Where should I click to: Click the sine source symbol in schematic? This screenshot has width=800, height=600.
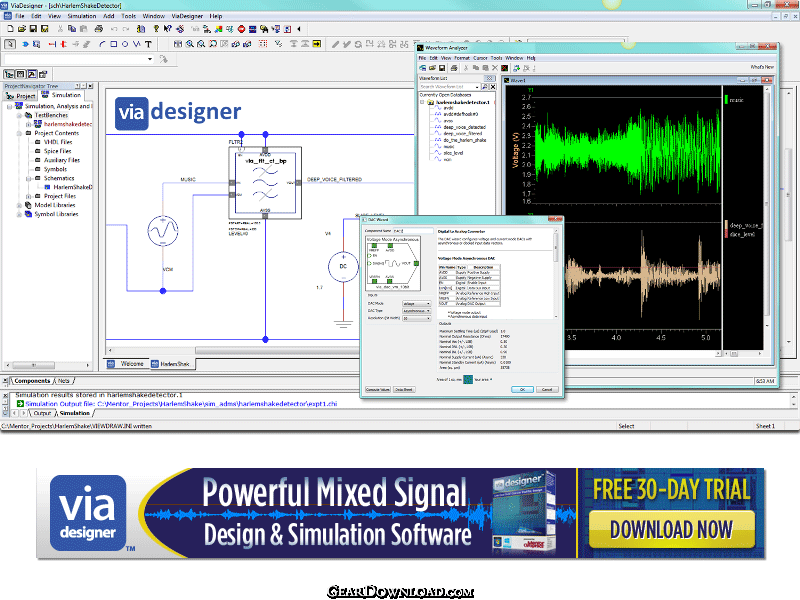coord(163,231)
